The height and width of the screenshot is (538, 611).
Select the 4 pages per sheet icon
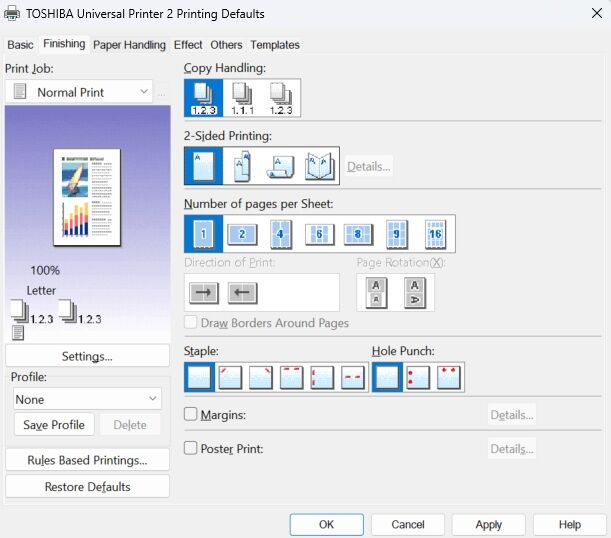(x=280, y=234)
